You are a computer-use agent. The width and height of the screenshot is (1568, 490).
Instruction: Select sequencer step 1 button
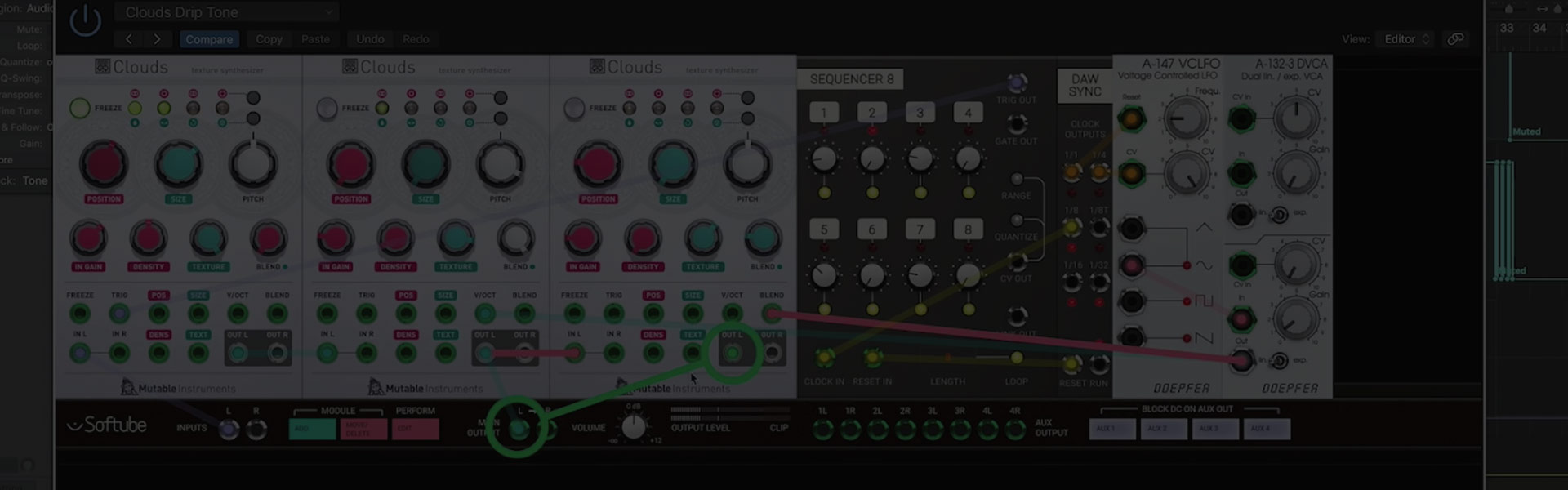[x=824, y=113]
